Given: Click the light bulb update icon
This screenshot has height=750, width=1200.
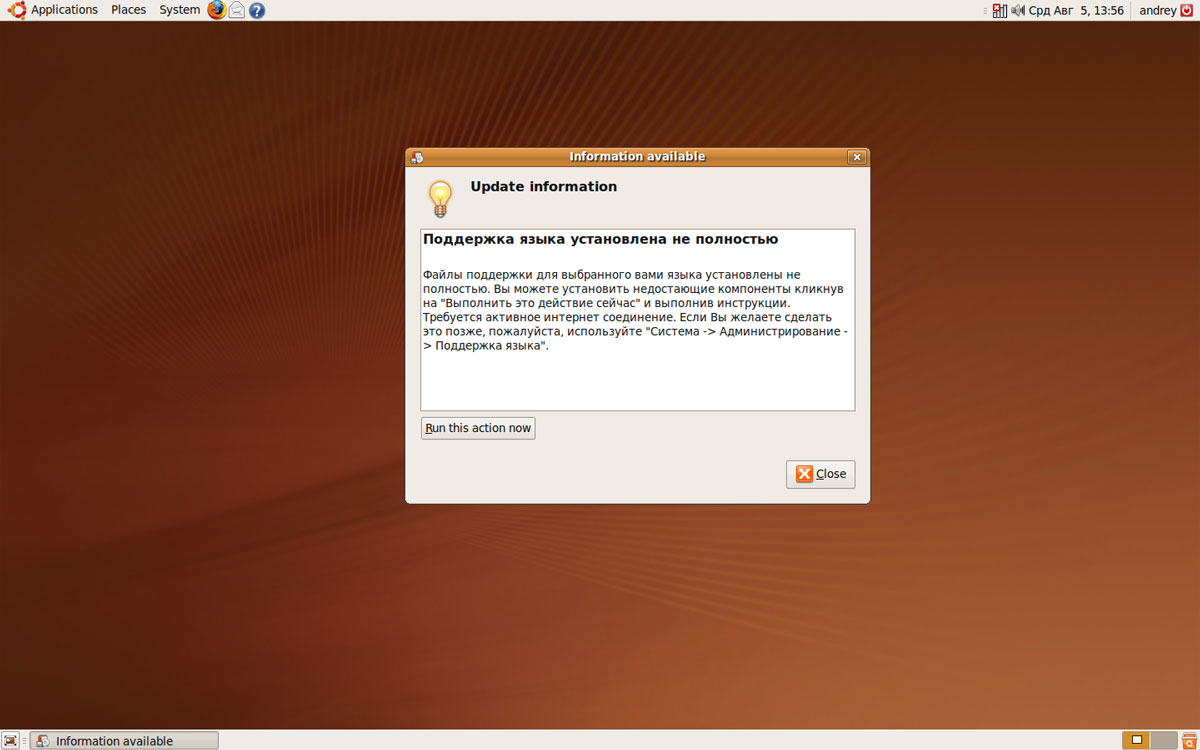Looking at the screenshot, I should [440, 199].
